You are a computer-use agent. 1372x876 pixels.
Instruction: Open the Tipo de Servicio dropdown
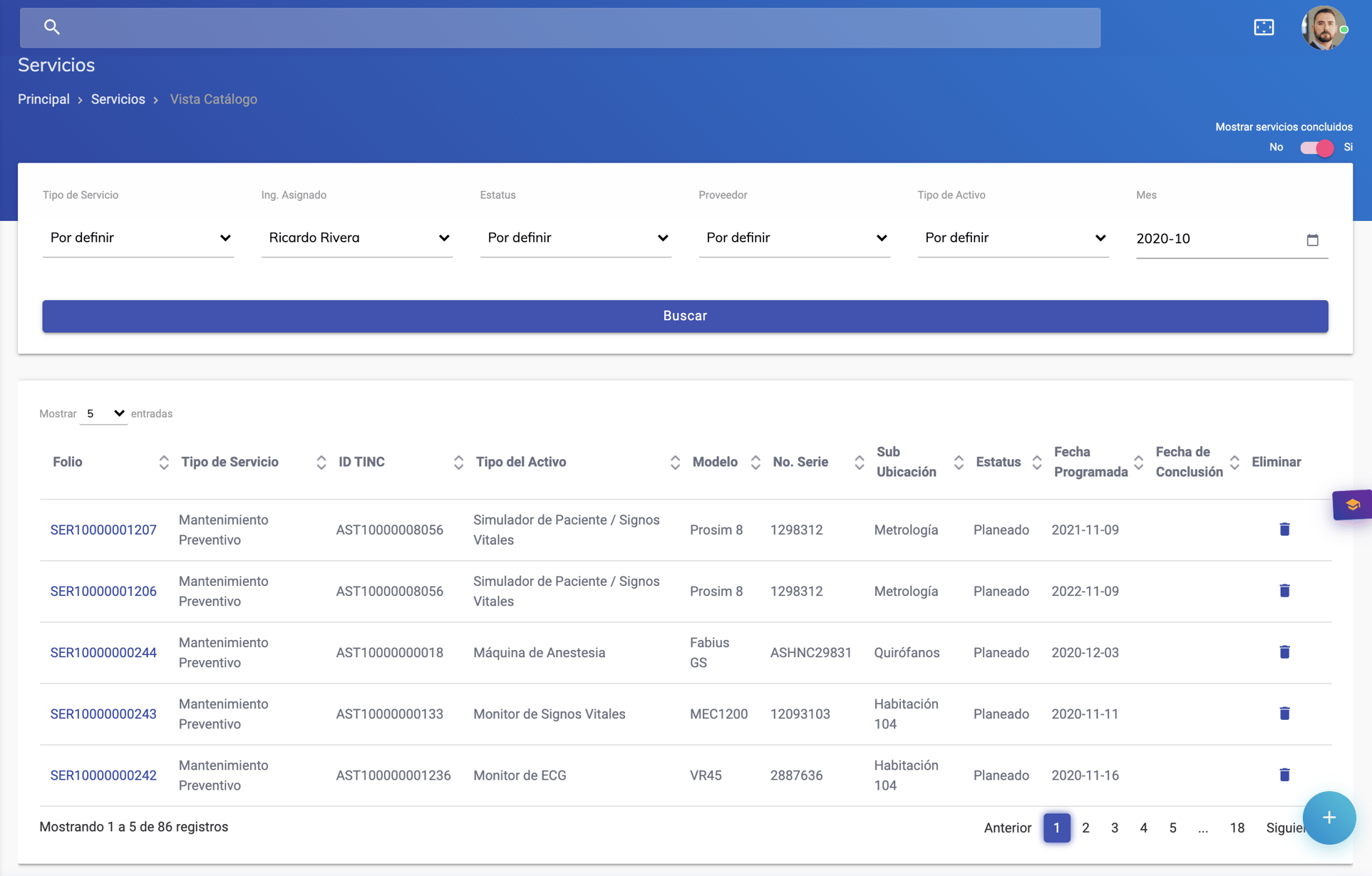tap(138, 238)
